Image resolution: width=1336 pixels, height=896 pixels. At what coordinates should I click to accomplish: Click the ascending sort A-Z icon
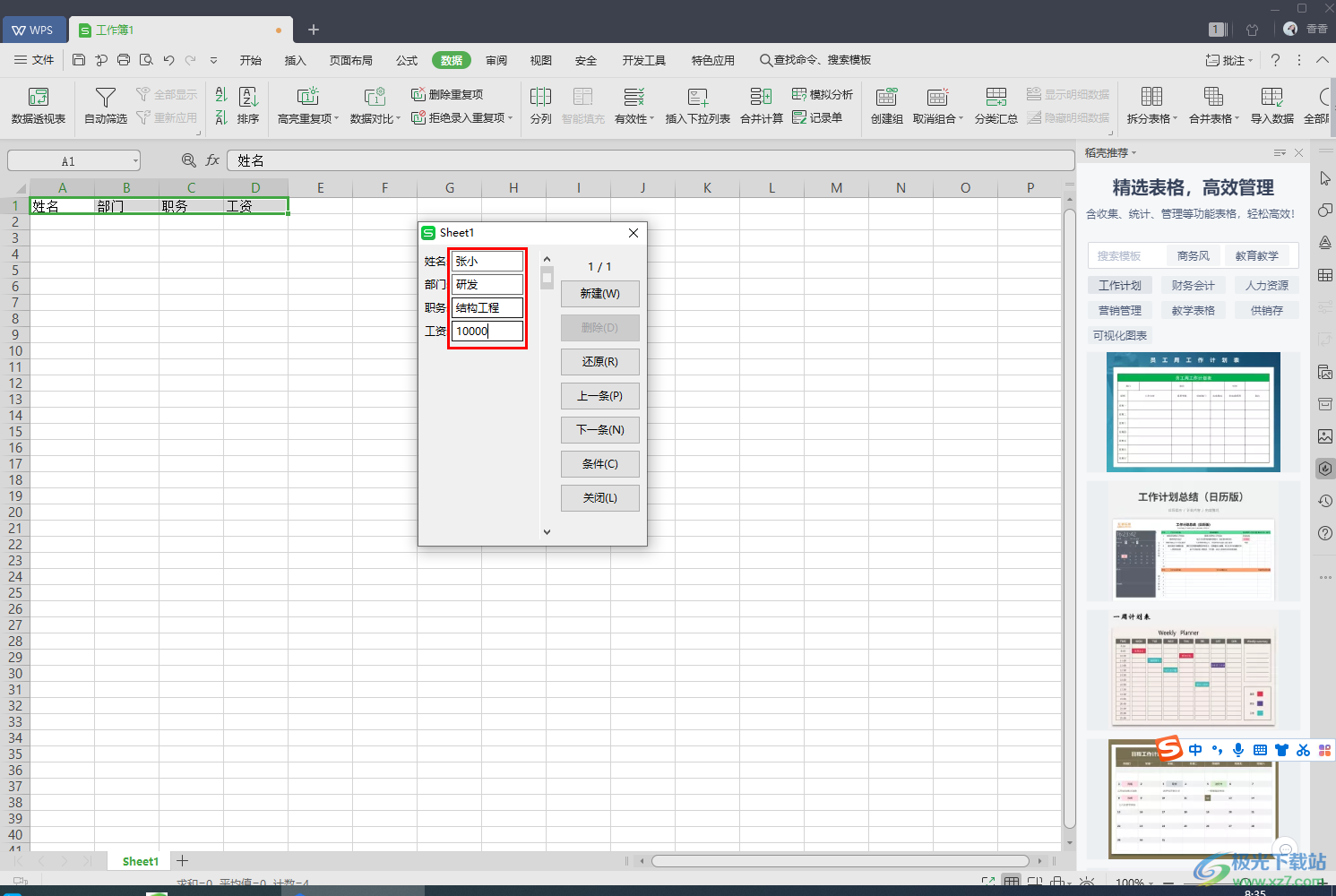pyautogui.click(x=221, y=94)
